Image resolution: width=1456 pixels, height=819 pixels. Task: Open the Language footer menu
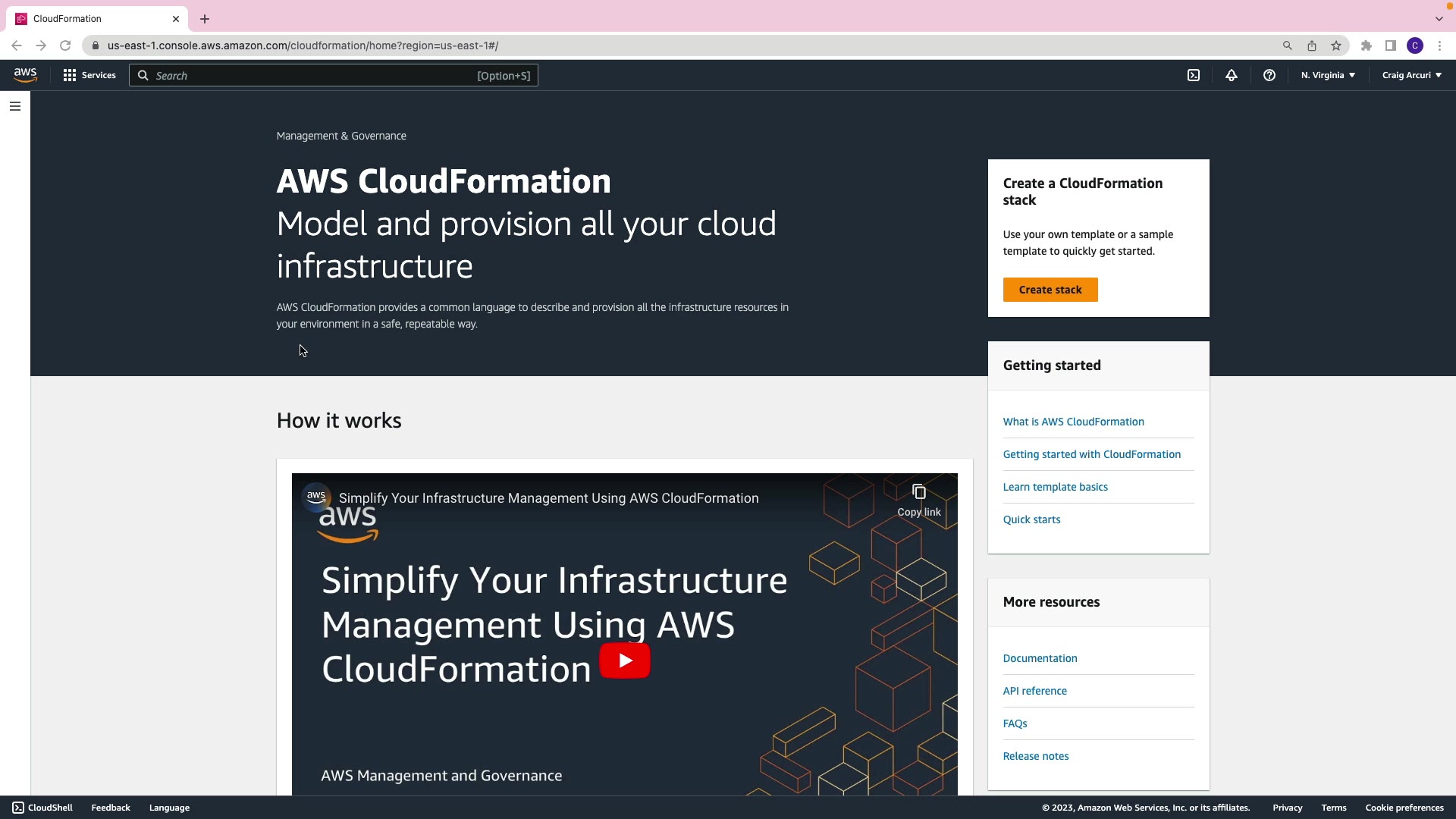coord(169,808)
